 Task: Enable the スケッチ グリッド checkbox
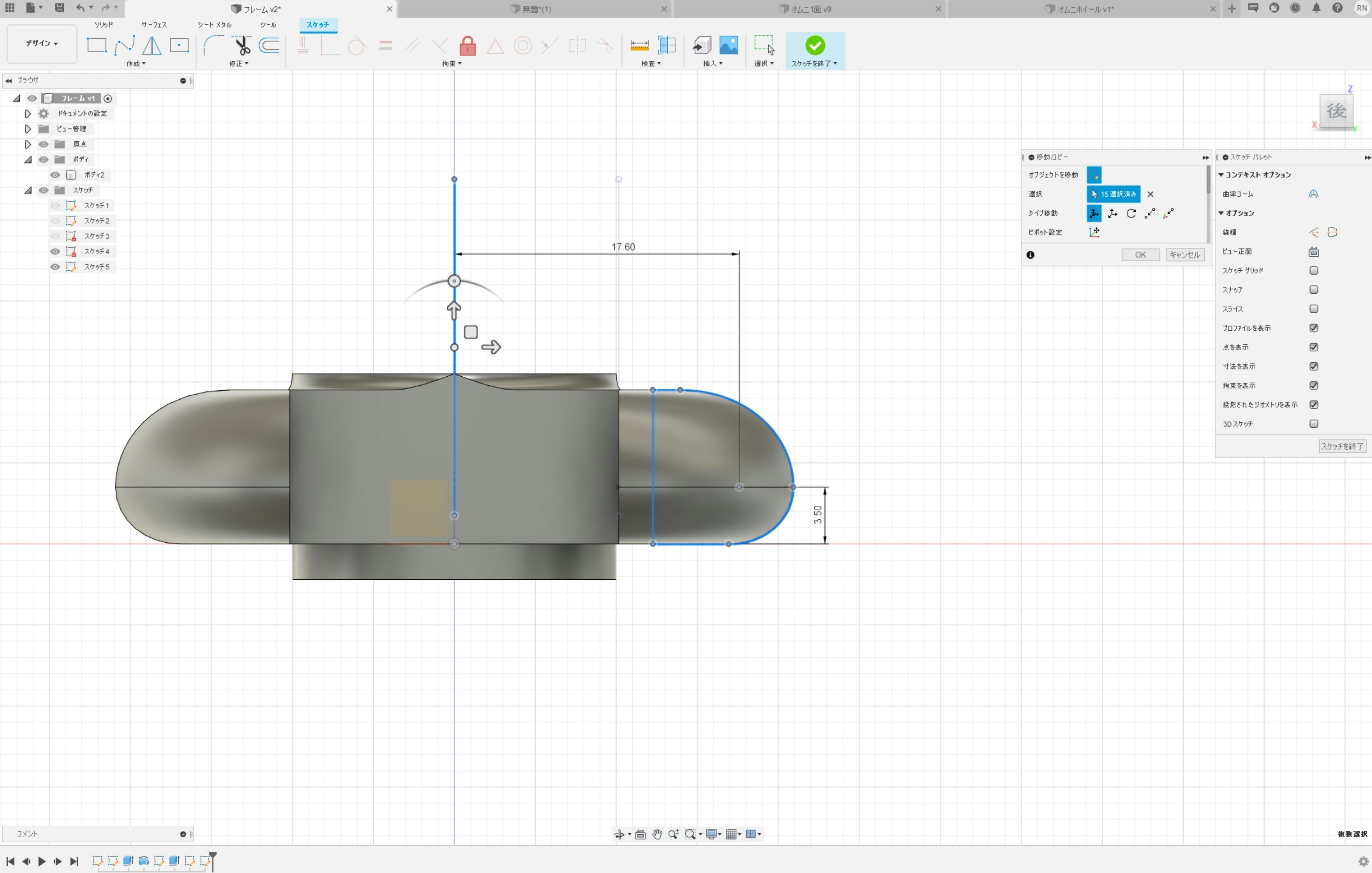click(1313, 271)
